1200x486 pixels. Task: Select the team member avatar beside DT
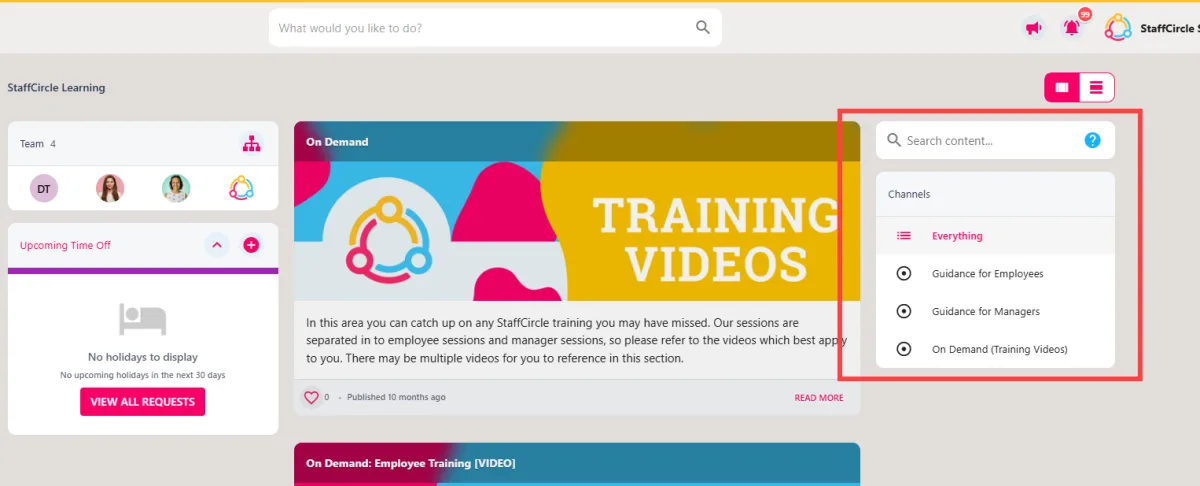point(110,188)
